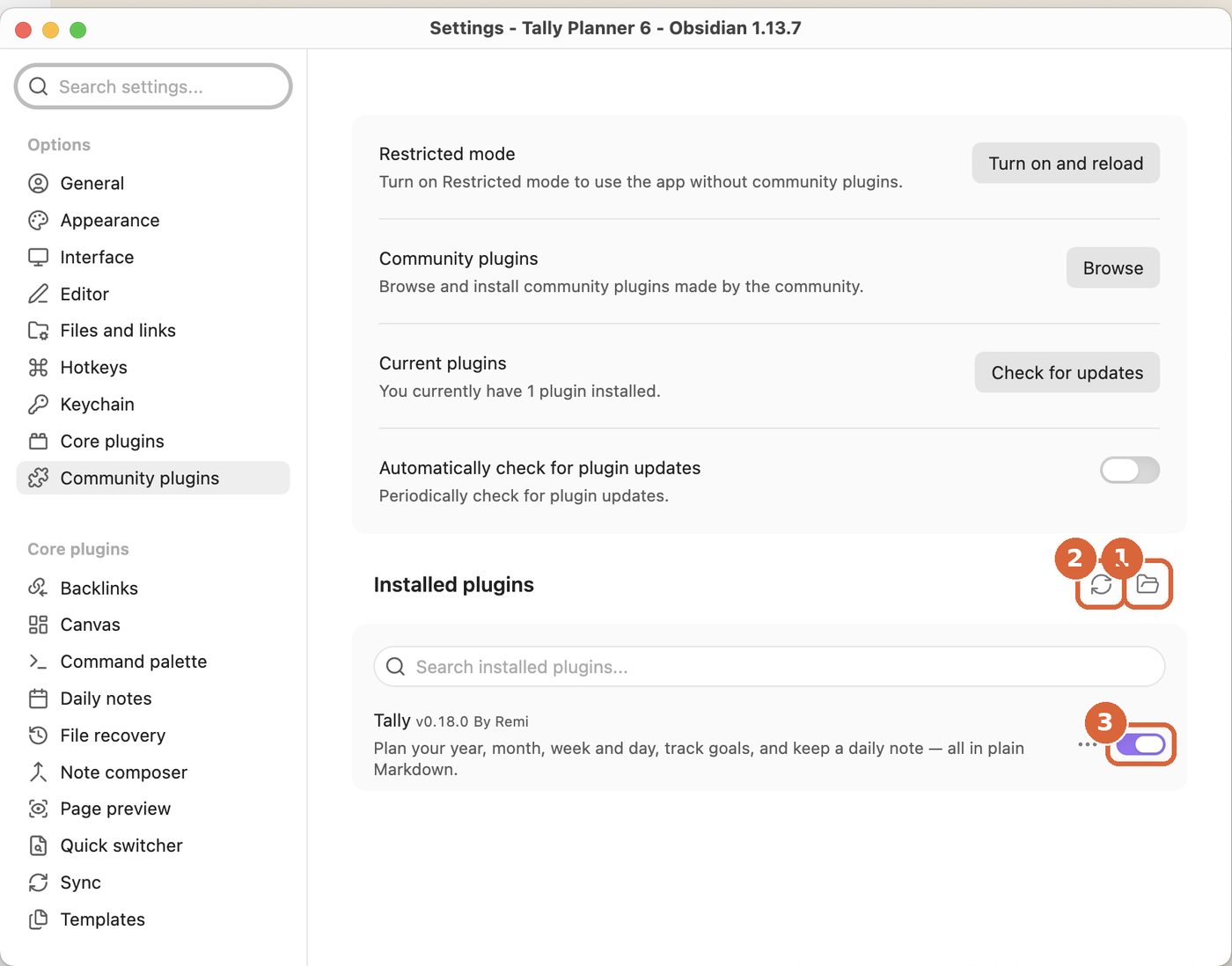Viewport: 1232px width, 966px height.
Task: Select the Files and links tab
Action: (153, 331)
